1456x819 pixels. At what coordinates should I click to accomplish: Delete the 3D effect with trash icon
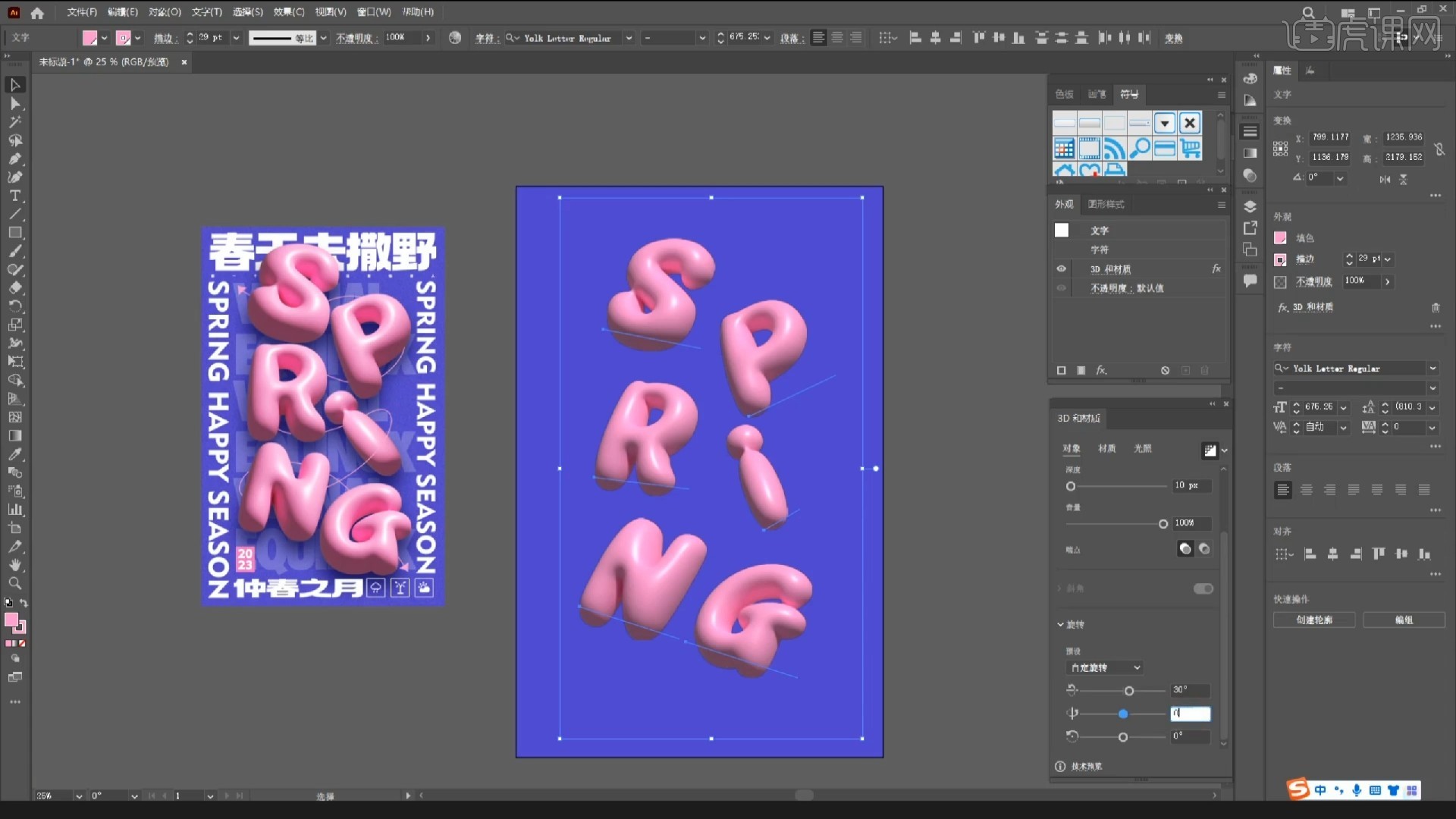(1436, 307)
